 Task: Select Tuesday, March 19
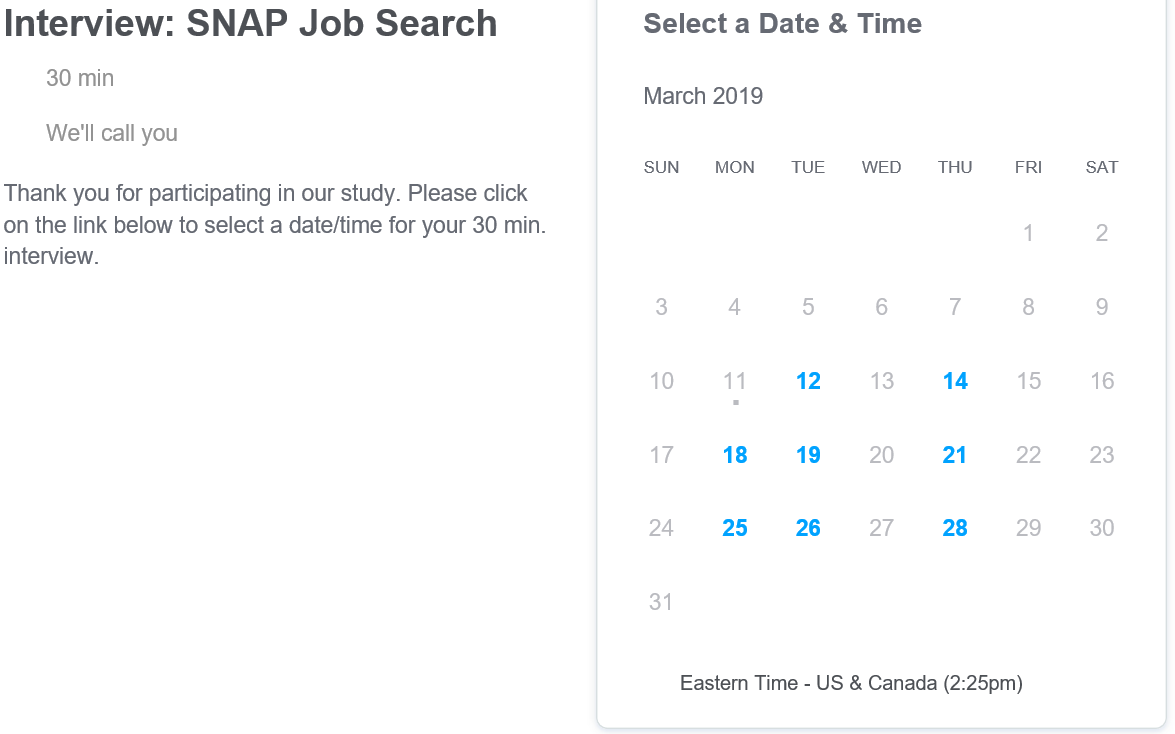808,455
